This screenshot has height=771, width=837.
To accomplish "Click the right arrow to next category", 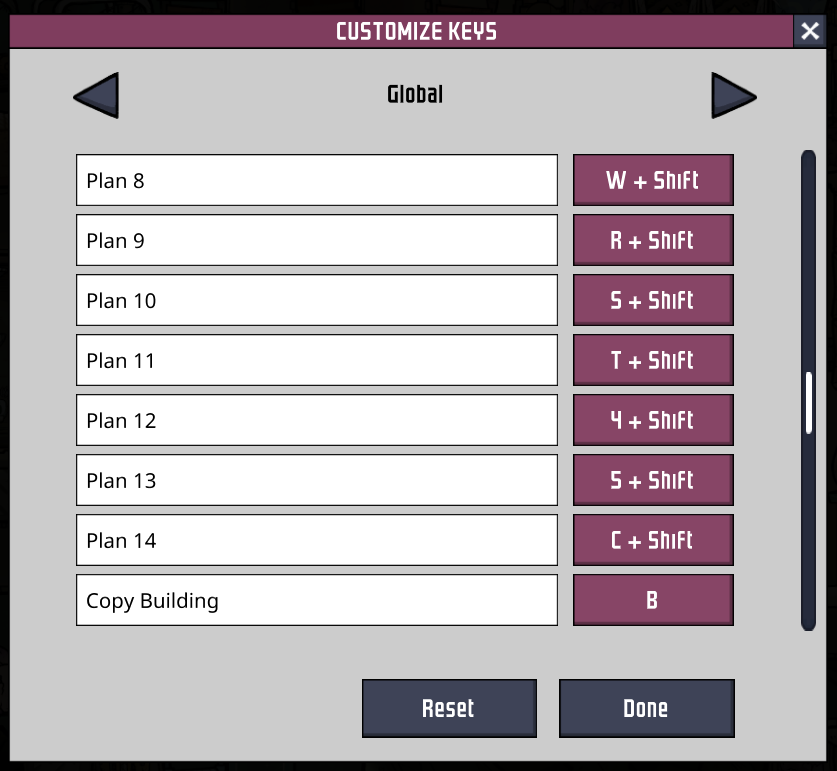I will pos(733,96).
